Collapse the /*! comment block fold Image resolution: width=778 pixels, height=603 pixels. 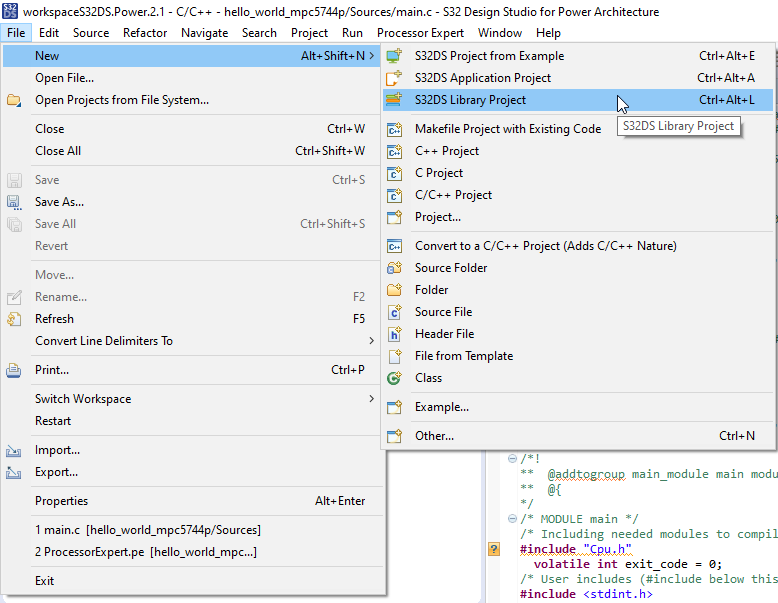point(512,458)
